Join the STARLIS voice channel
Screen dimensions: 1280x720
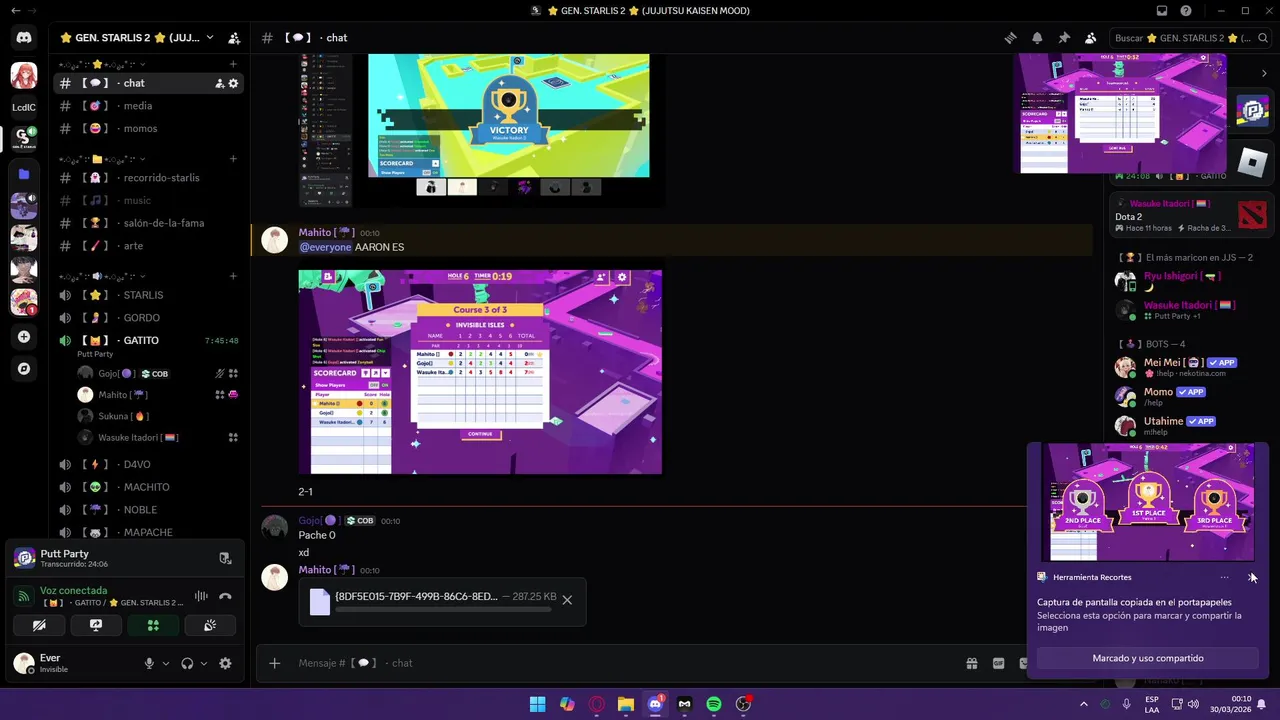pos(147,295)
